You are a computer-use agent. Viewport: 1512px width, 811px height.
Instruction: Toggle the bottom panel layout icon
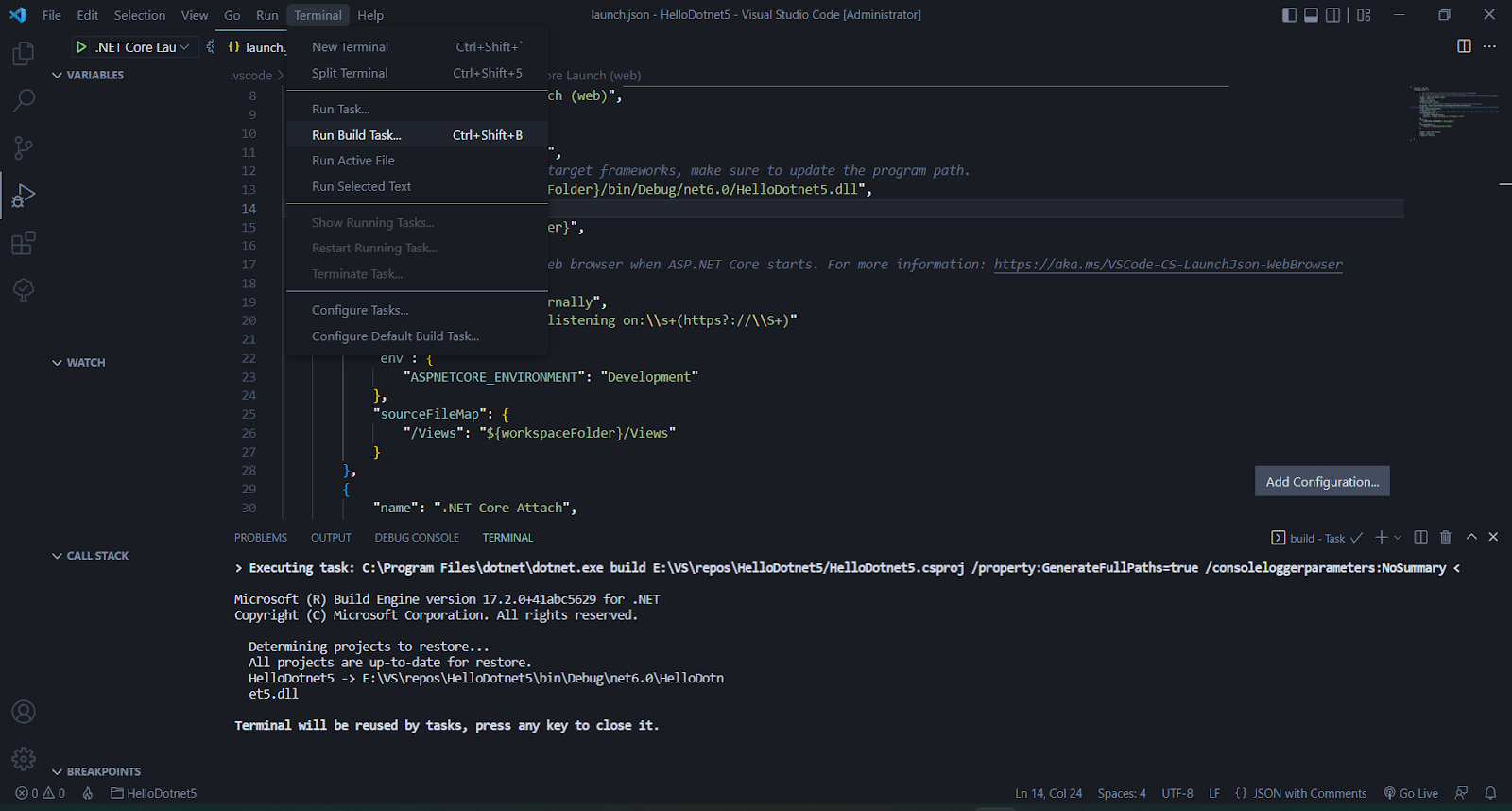[x=1311, y=15]
